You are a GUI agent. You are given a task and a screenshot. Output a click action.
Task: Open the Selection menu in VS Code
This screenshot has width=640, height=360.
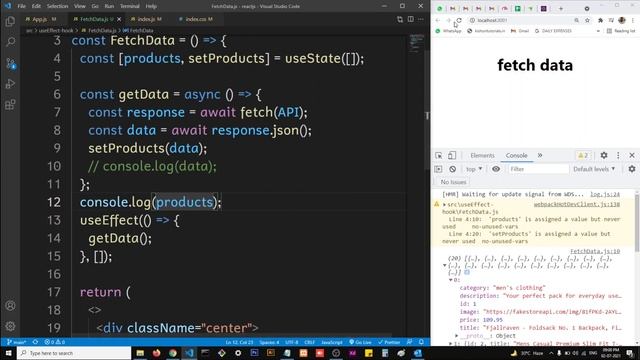pos(57,6)
